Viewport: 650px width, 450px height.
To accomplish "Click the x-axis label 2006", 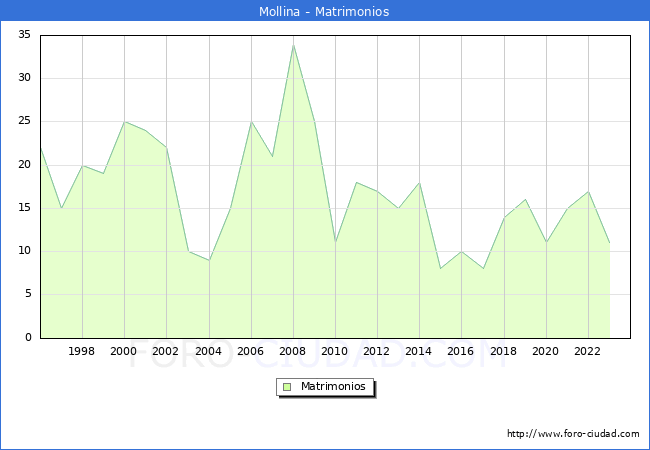I will [x=250, y=351].
